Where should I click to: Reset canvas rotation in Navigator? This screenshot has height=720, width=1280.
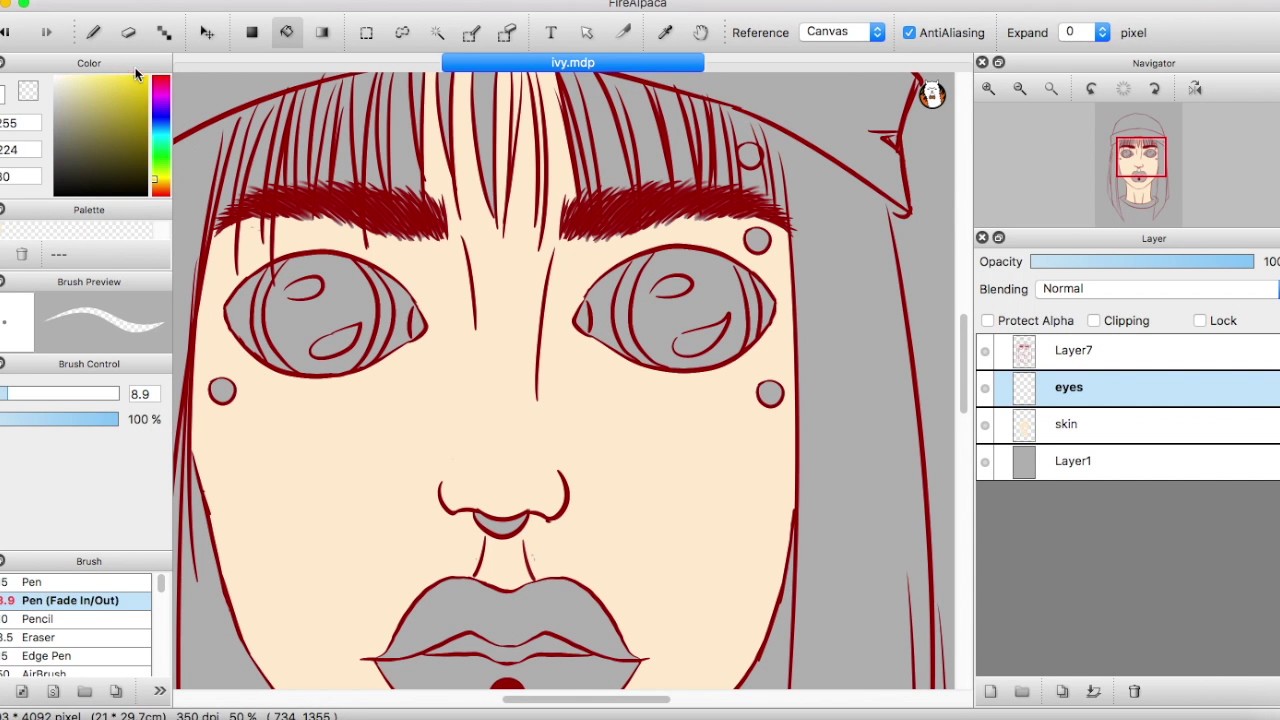(1123, 89)
